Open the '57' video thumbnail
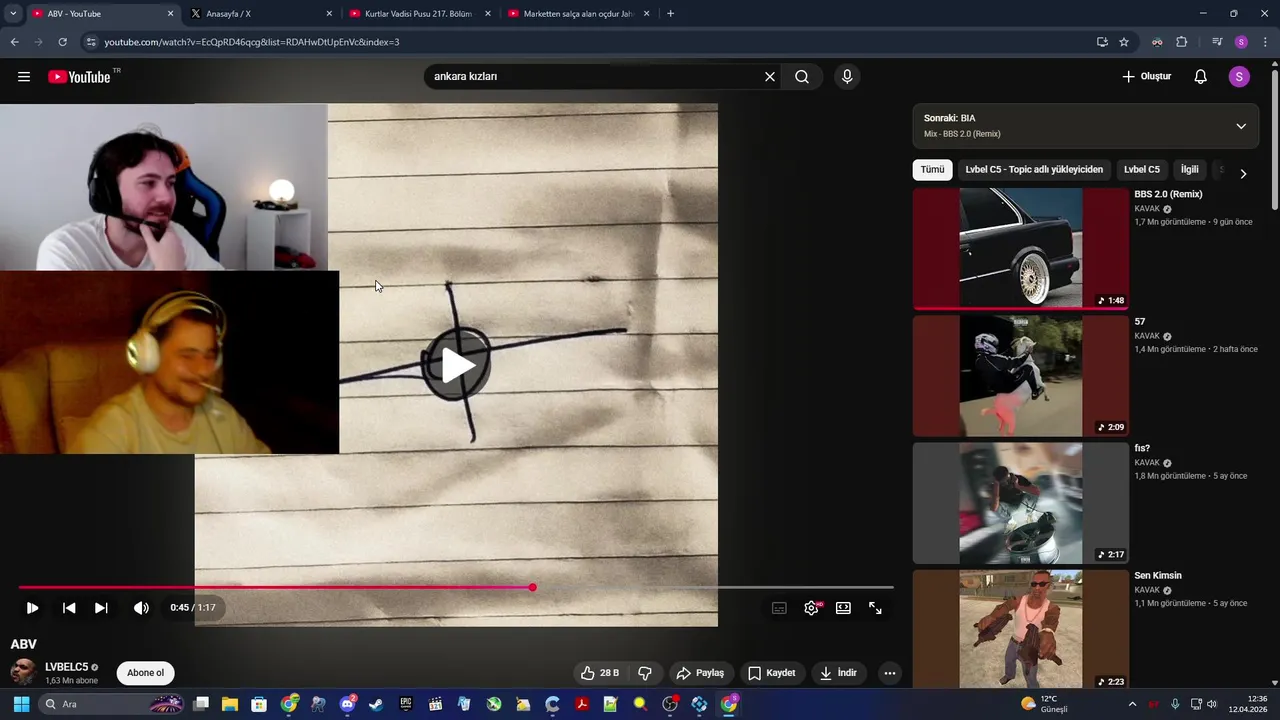 [1020, 376]
